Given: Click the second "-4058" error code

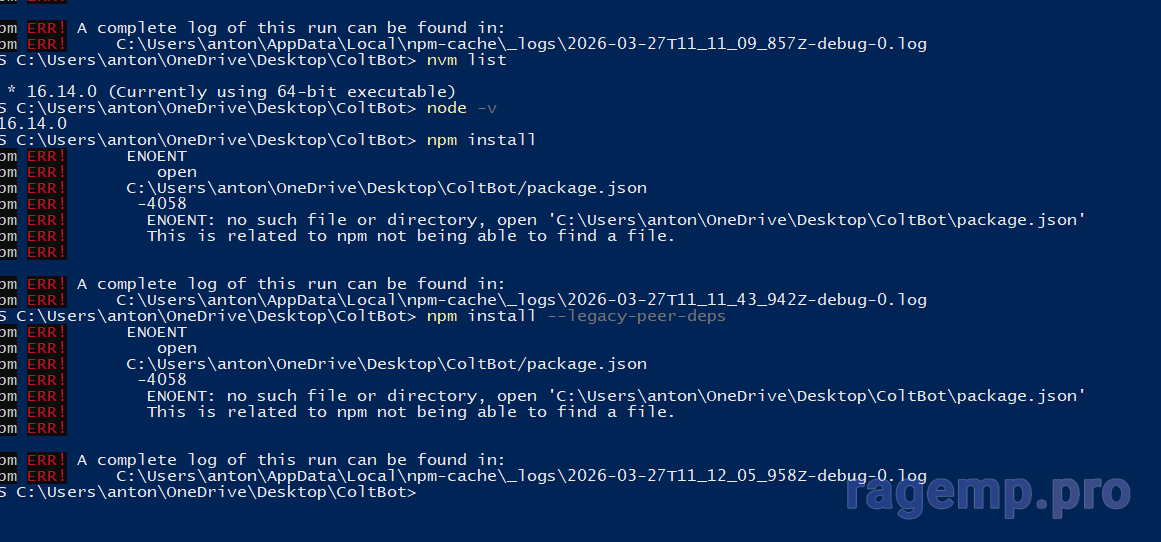Looking at the screenshot, I should [x=161, y=380].
